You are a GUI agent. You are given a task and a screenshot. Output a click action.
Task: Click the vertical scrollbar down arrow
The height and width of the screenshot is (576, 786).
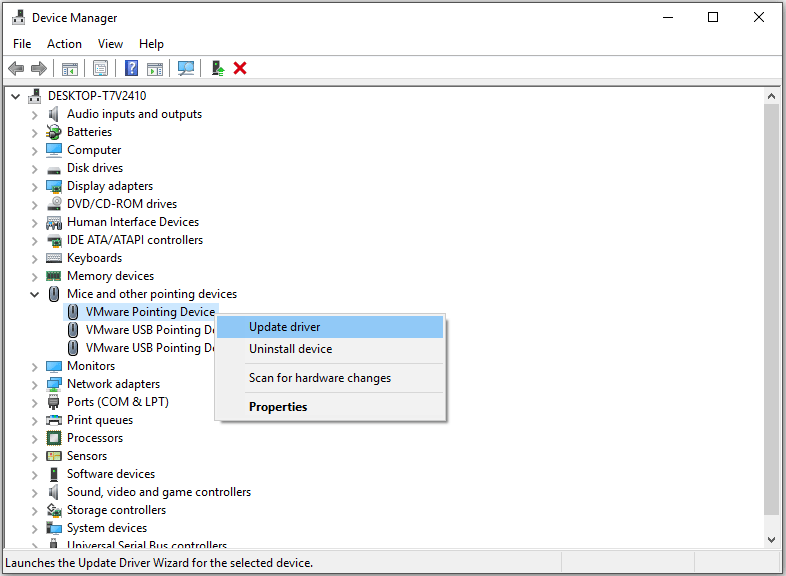click(x=771, y=539)
